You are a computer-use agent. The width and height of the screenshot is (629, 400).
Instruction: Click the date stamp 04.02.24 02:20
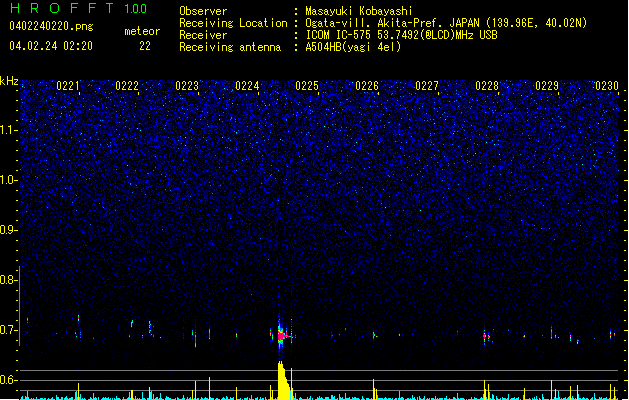point(51,46)
